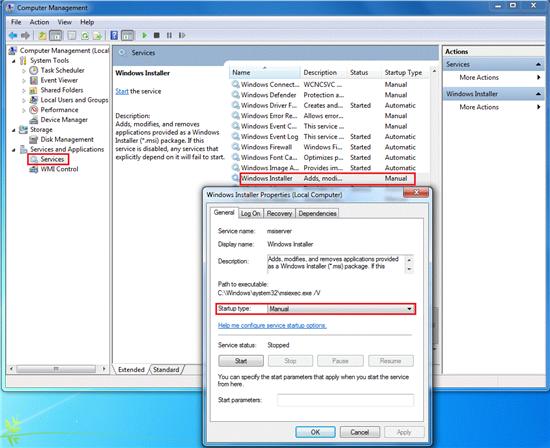Click the Stop Service square toolbar icon
Image resolution: width=550 pixels, height=448 pixels.
coord(157,35)
